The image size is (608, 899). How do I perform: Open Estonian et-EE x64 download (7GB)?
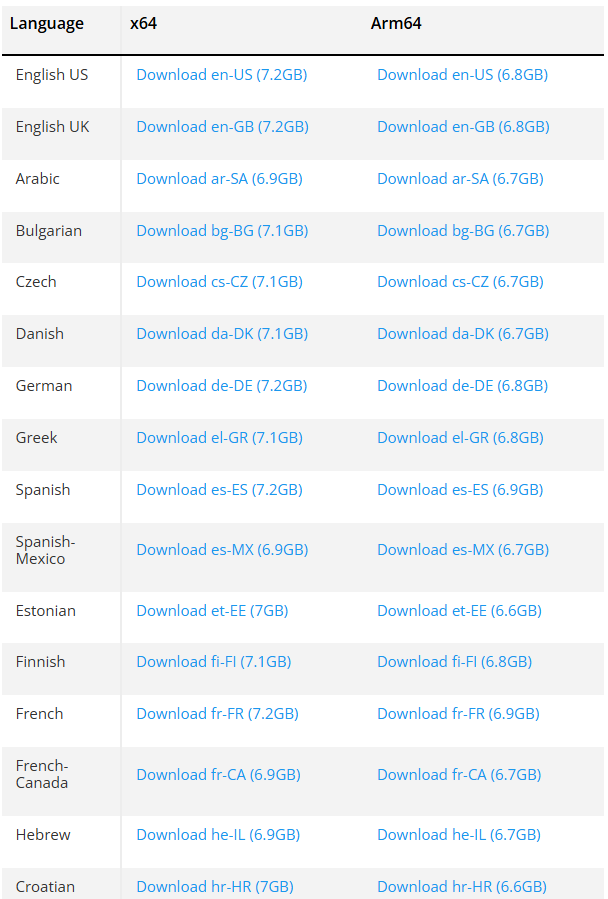212,611
